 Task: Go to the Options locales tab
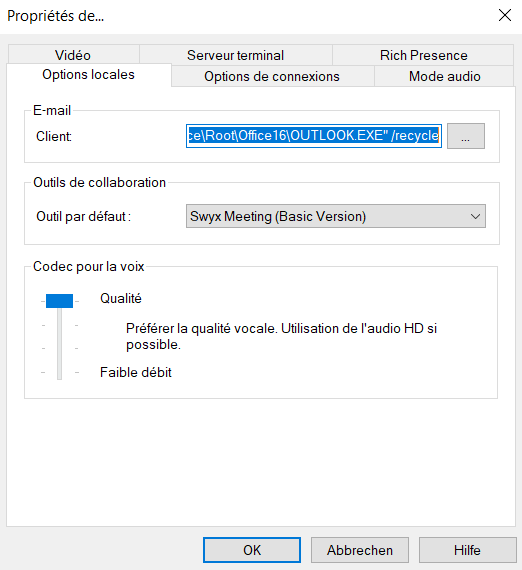(89, 75)
